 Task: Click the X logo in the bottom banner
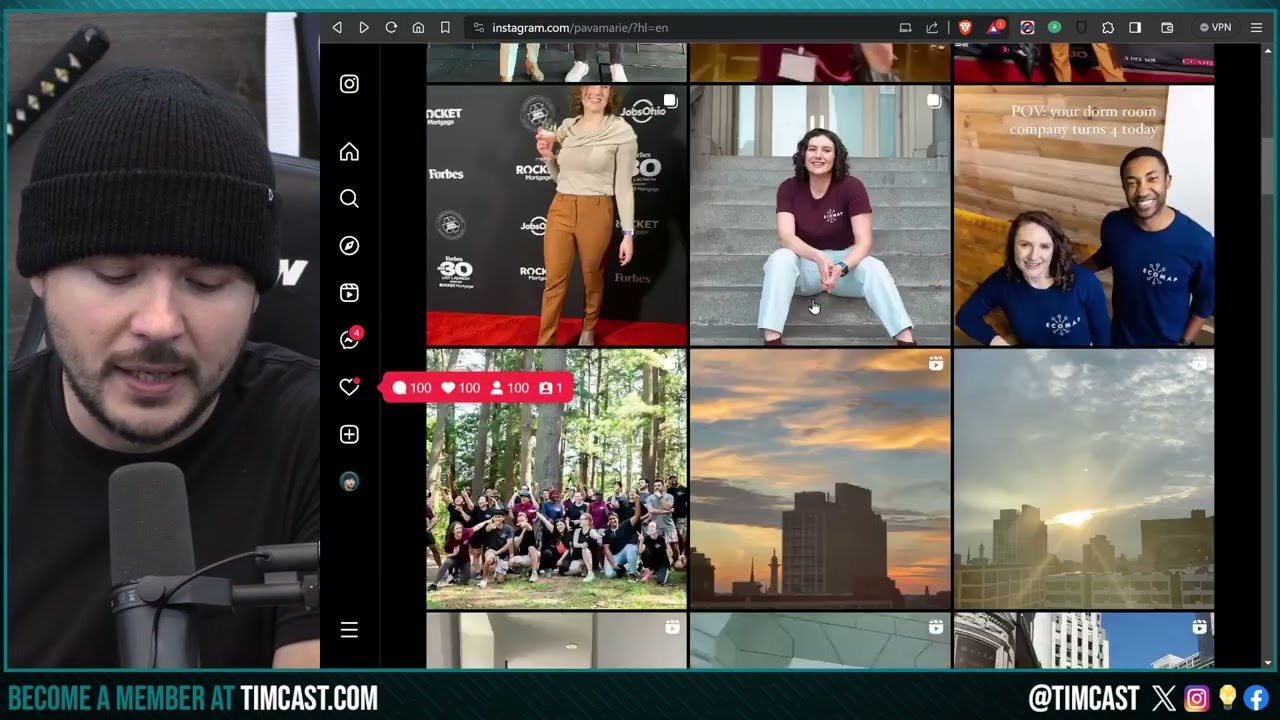1164,698
